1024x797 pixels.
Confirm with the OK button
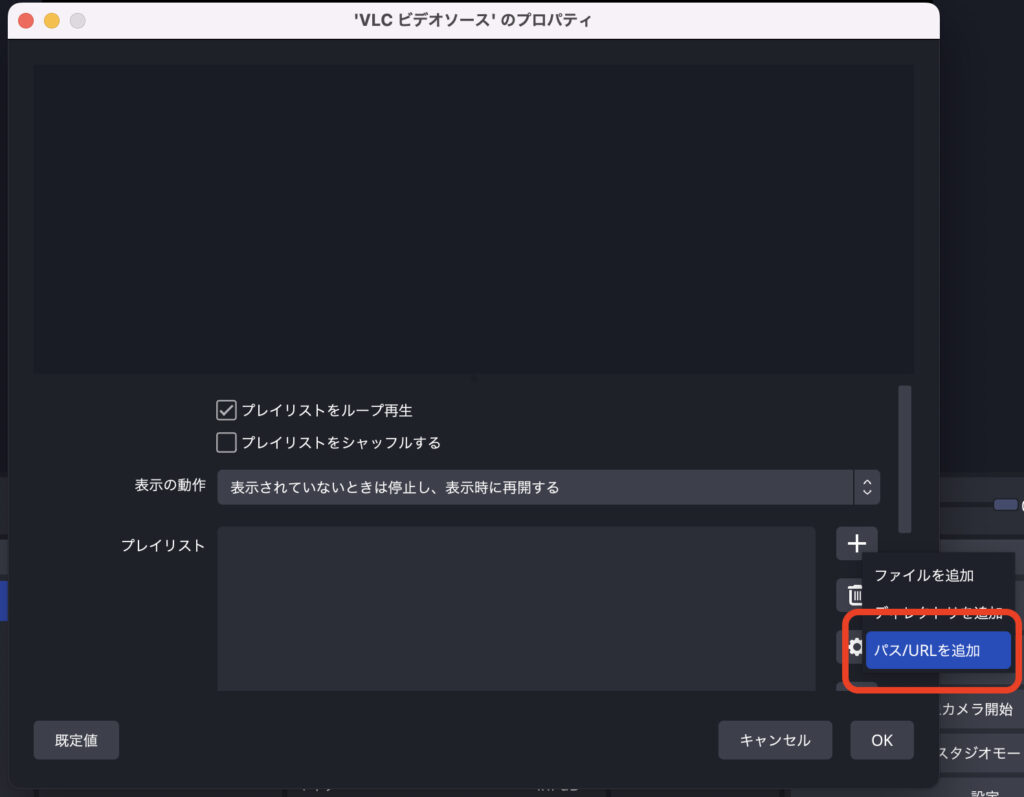tap(882, 740)
